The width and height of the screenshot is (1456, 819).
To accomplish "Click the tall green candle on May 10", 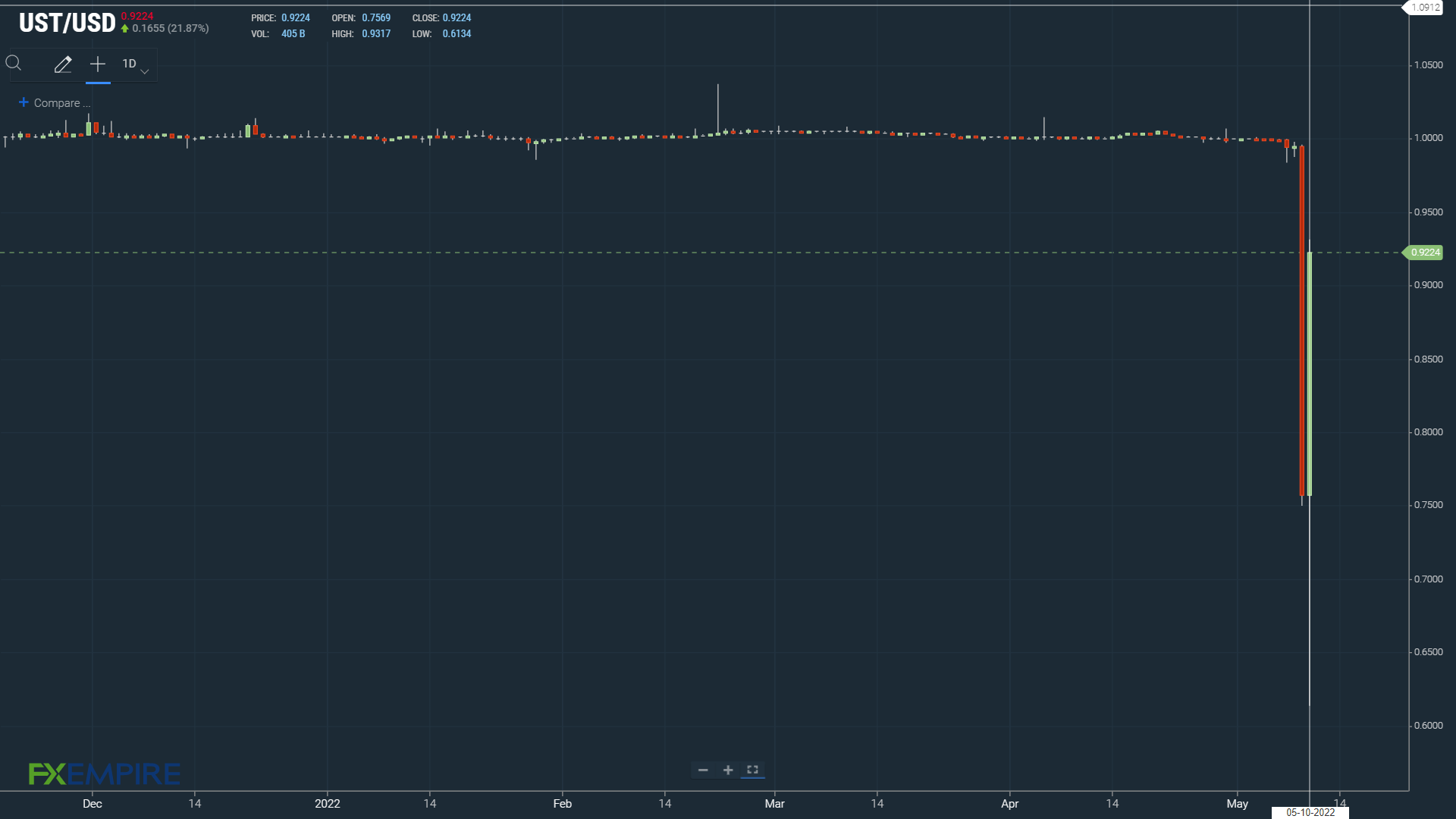I will click(x=1310, y=374).
